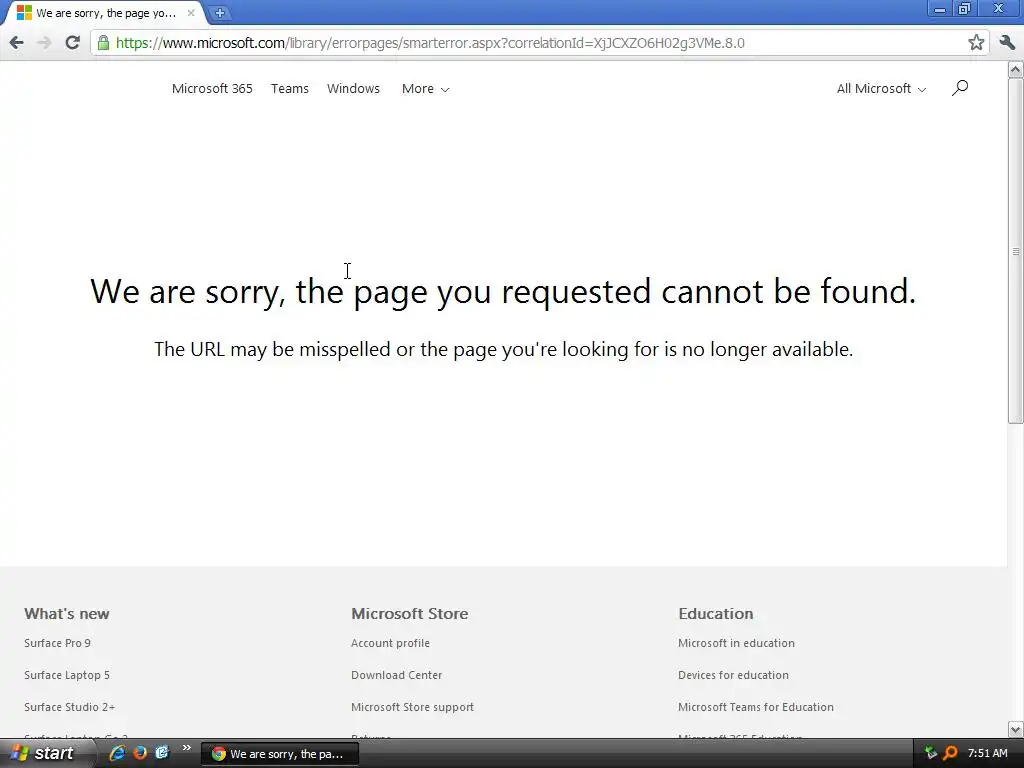Open Microsoft 365 navigation link
Screen dimensions: 1024x768
point(212,89)
